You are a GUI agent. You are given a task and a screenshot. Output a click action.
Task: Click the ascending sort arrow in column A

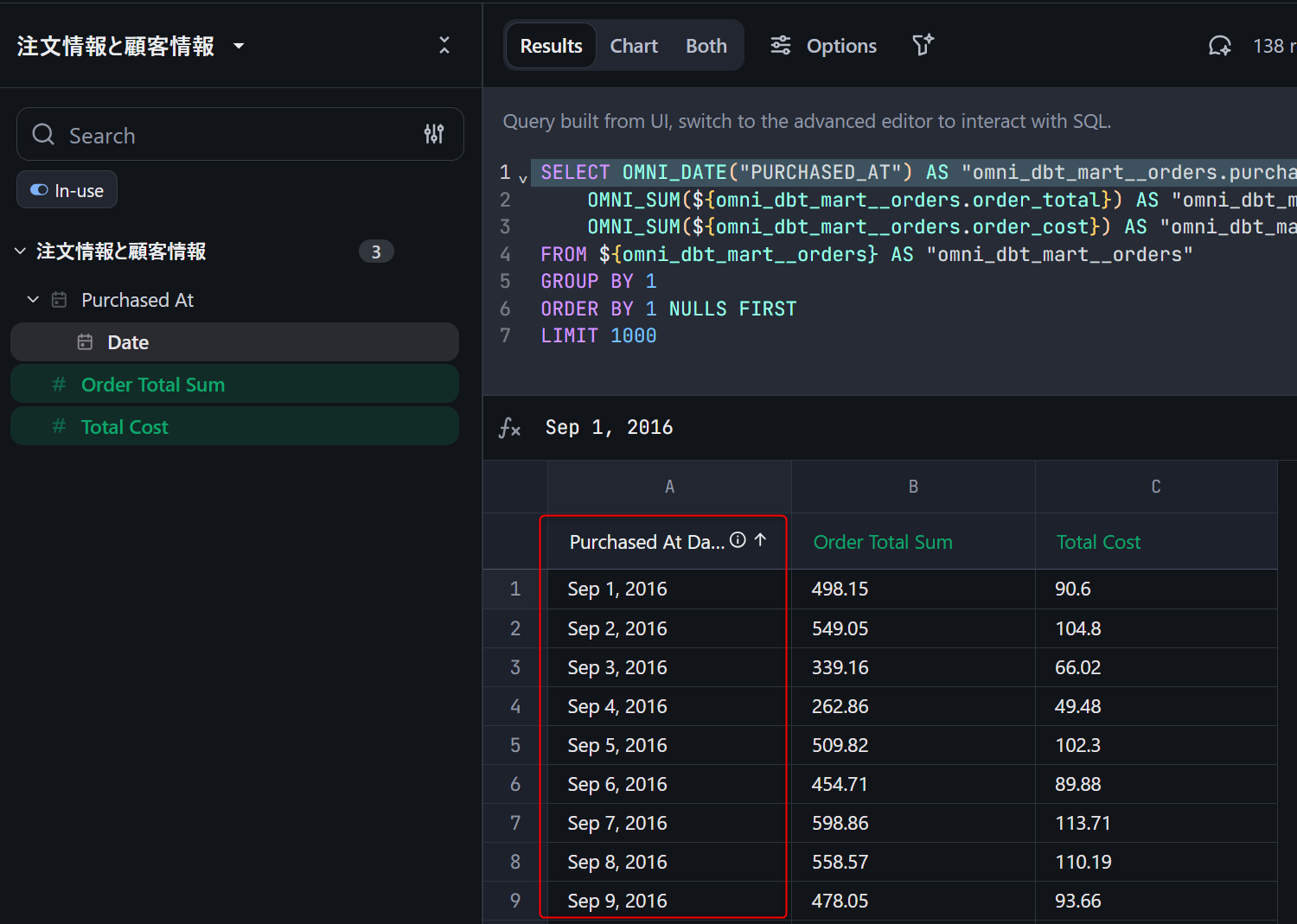760,540
